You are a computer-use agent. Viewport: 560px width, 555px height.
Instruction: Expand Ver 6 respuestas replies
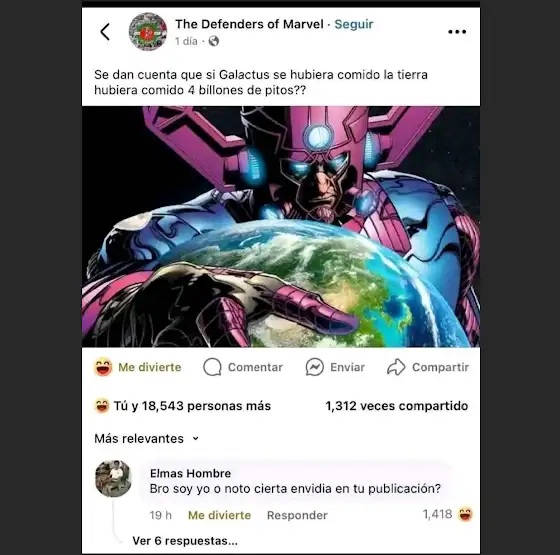point(185,541)
